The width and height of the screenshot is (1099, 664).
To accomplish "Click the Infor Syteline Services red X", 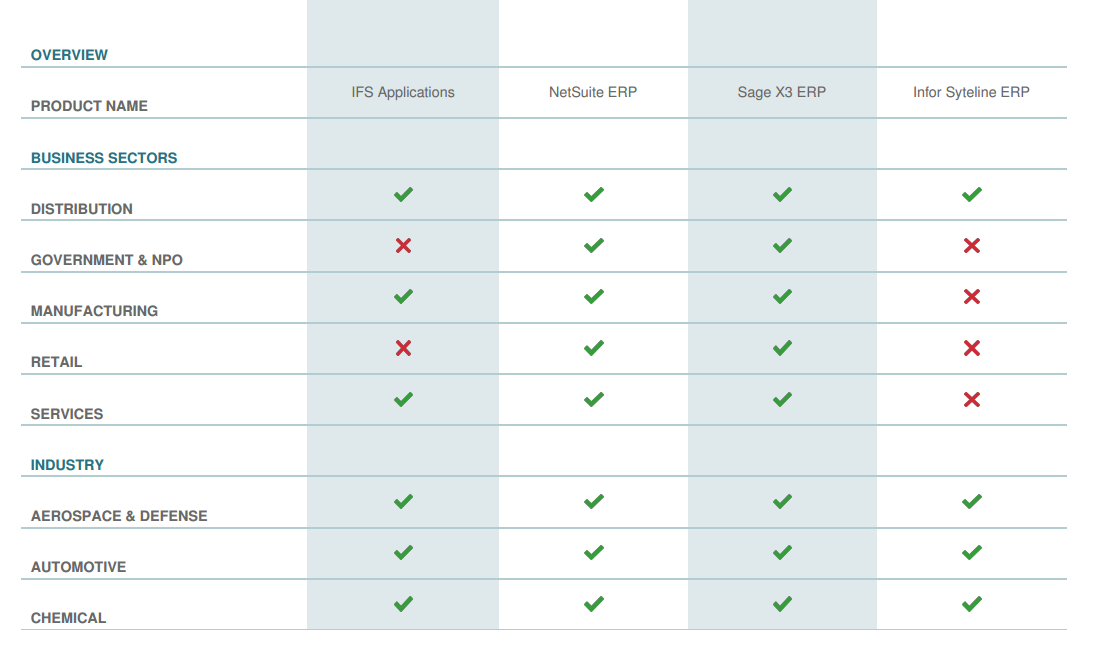I will point(971,399).
